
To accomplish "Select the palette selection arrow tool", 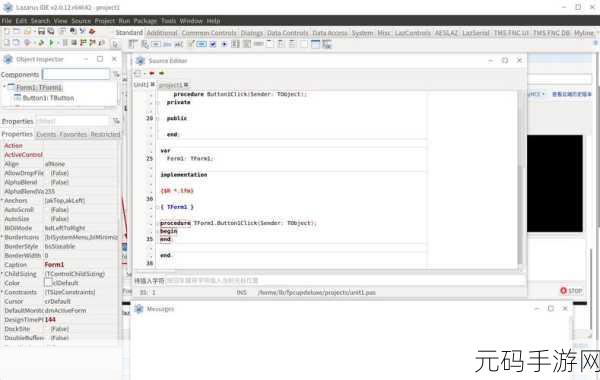I will click(x=115, y=44).
